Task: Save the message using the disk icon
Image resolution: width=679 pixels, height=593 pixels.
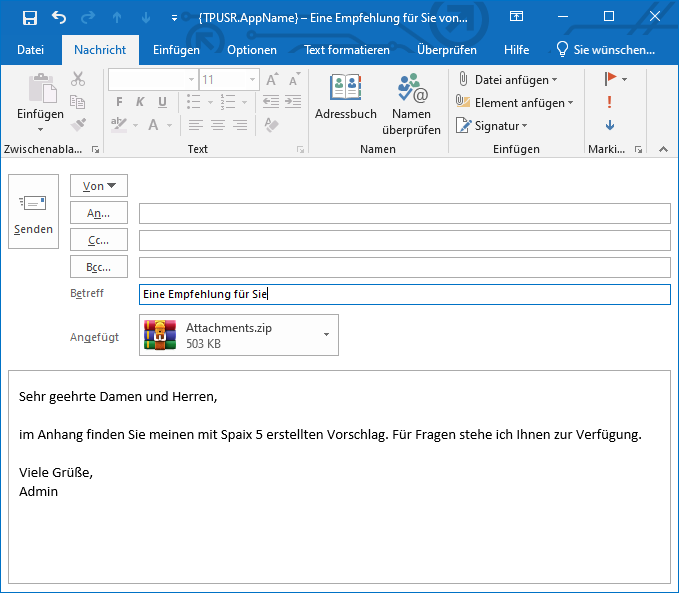Action: point(29,18)
